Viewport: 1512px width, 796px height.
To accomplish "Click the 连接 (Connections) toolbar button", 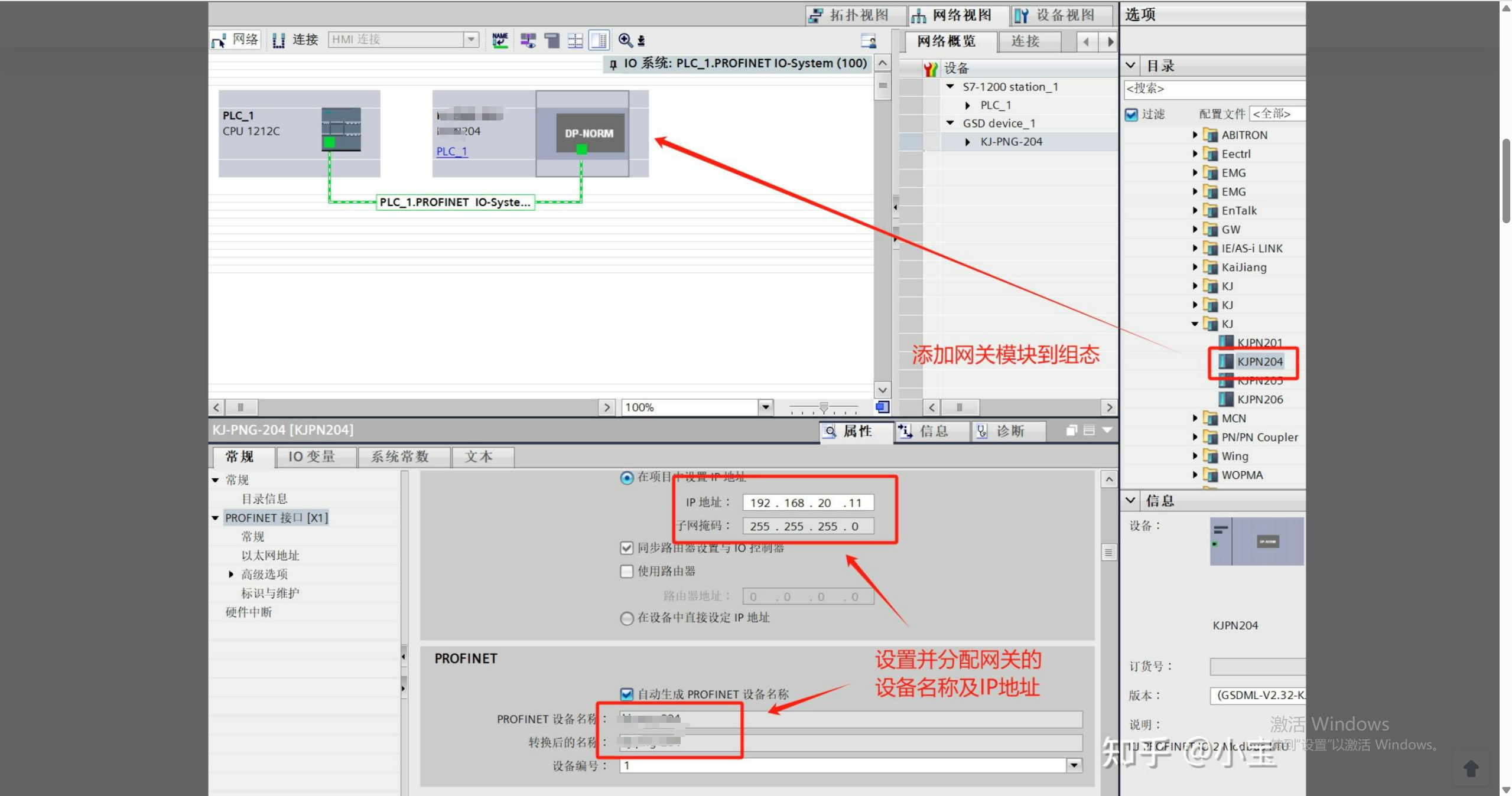I will tap(295, 40).
